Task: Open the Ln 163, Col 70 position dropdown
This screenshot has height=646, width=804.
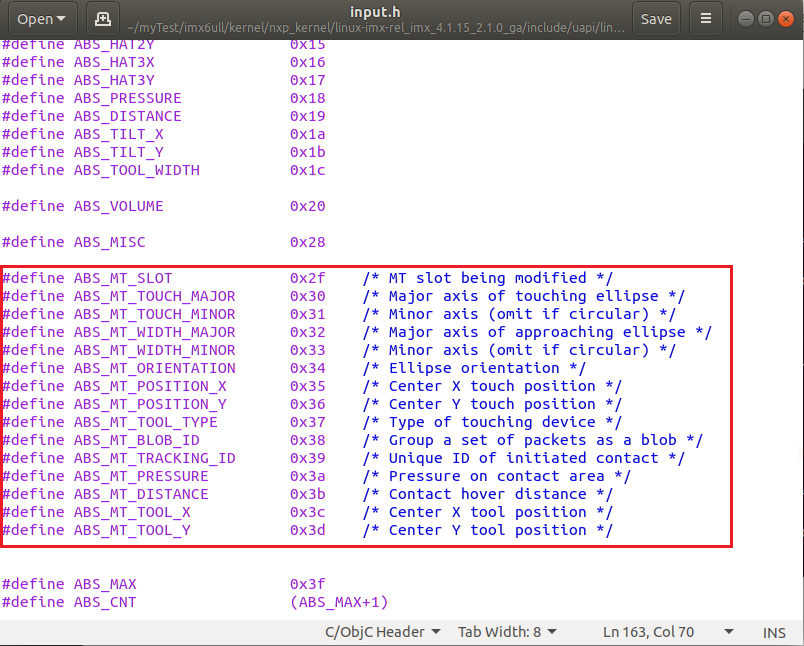Action: (668, 632)
